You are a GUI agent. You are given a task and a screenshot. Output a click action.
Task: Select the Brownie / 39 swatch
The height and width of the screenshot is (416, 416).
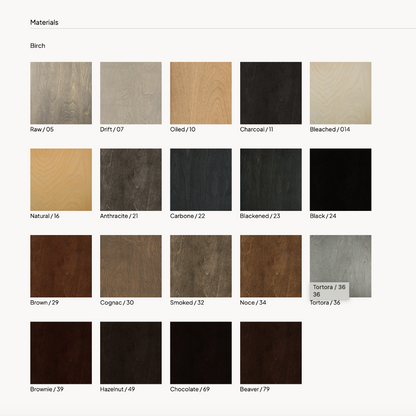(x=61, y=353)
